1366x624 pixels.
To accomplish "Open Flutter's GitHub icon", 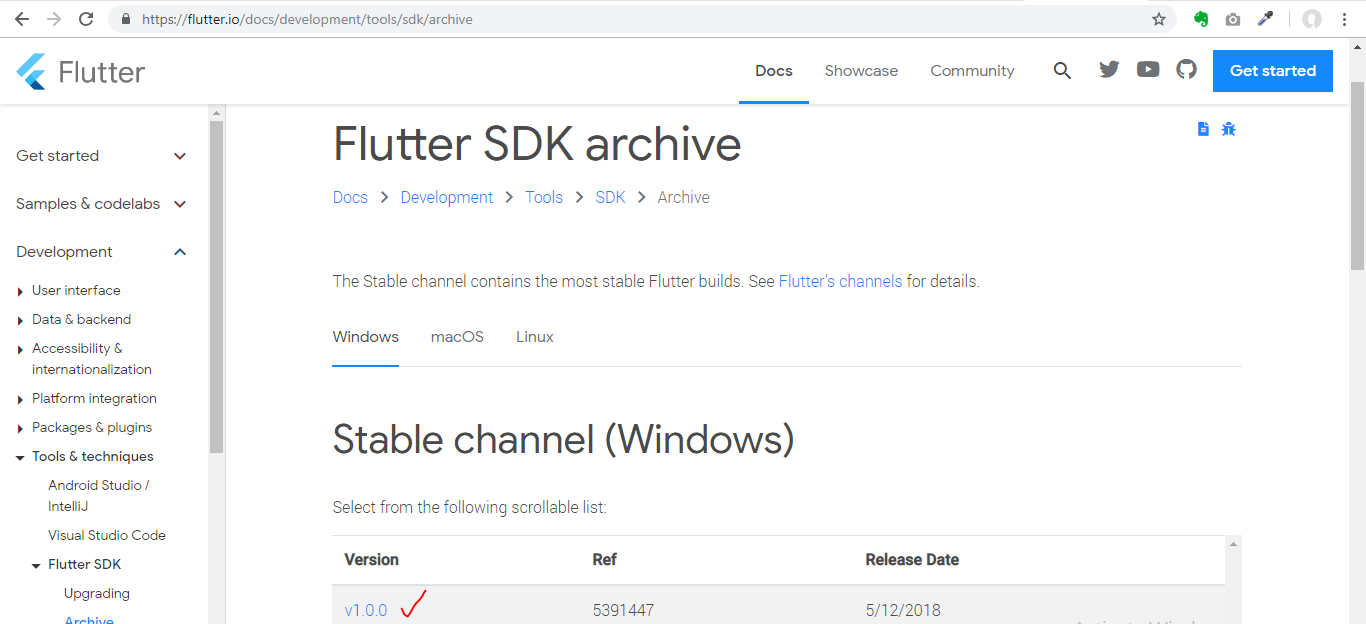I will 1186,69.
